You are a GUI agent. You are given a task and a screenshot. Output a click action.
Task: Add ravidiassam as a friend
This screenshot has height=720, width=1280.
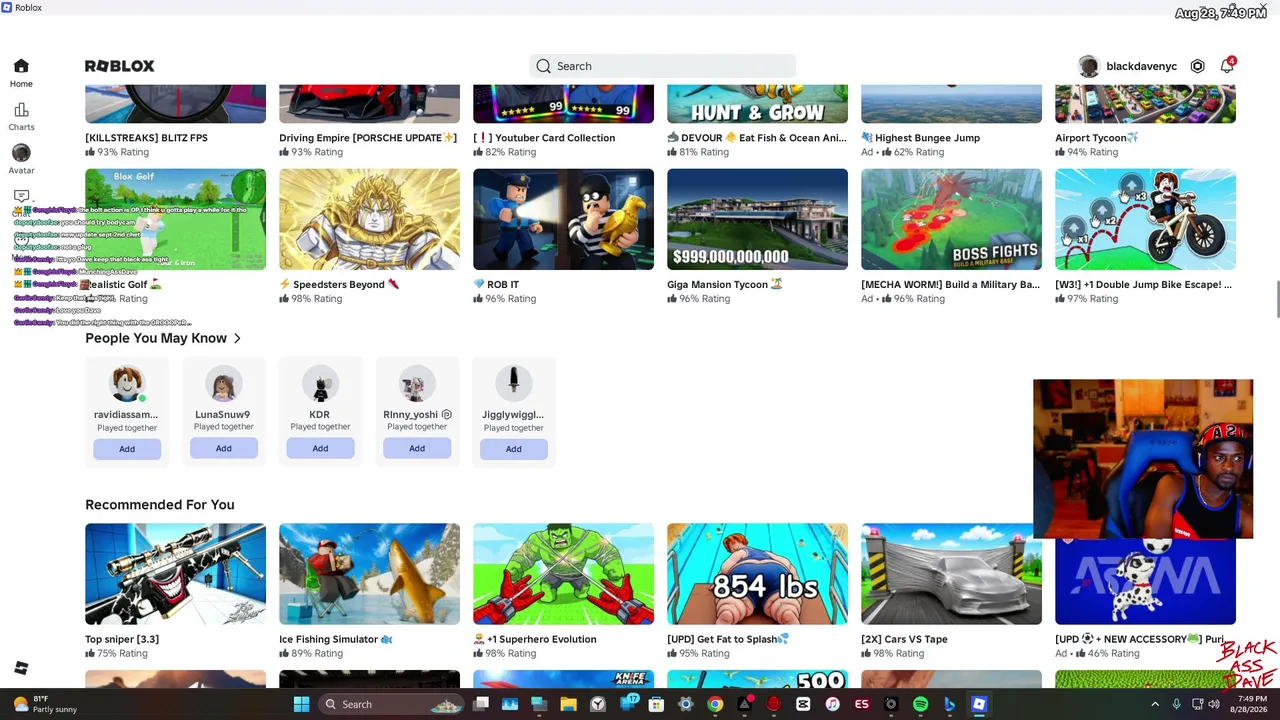click(x=127, y=449)
